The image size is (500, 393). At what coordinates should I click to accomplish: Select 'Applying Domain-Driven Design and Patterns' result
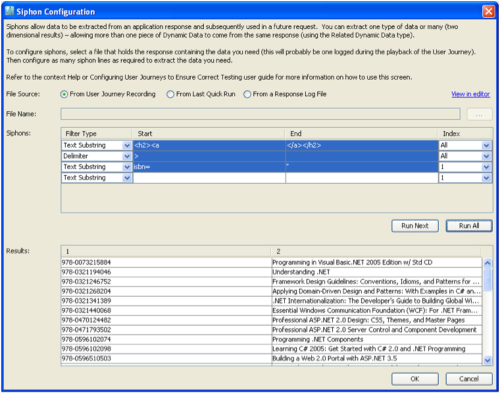(x=377, y=291)
